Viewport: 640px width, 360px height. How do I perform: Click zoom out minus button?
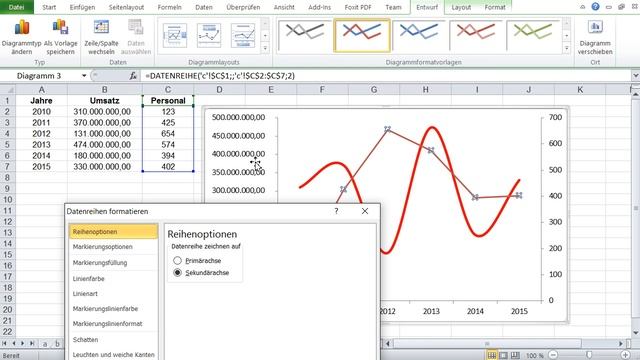coord(553,356)
